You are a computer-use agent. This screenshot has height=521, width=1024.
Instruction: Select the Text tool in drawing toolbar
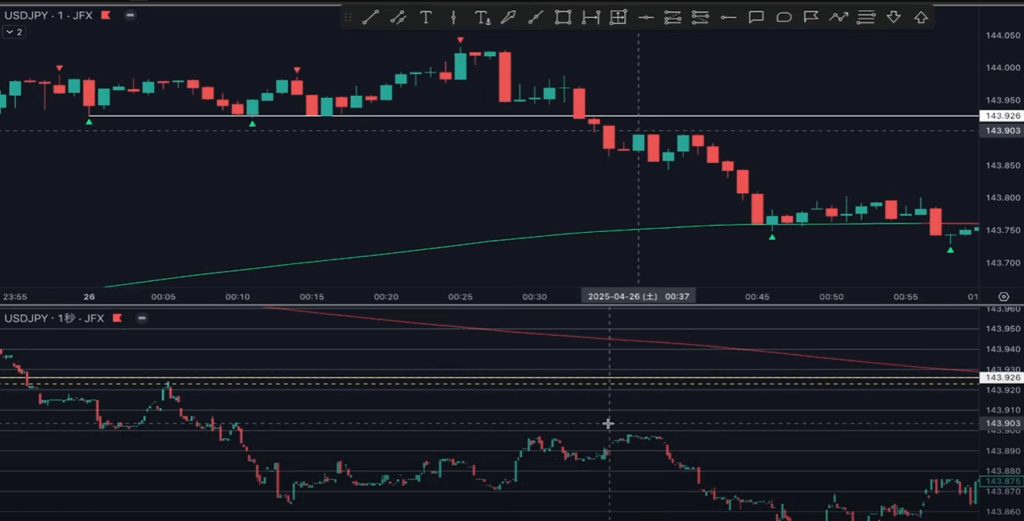pyautogui.click(x=426, y=17)
